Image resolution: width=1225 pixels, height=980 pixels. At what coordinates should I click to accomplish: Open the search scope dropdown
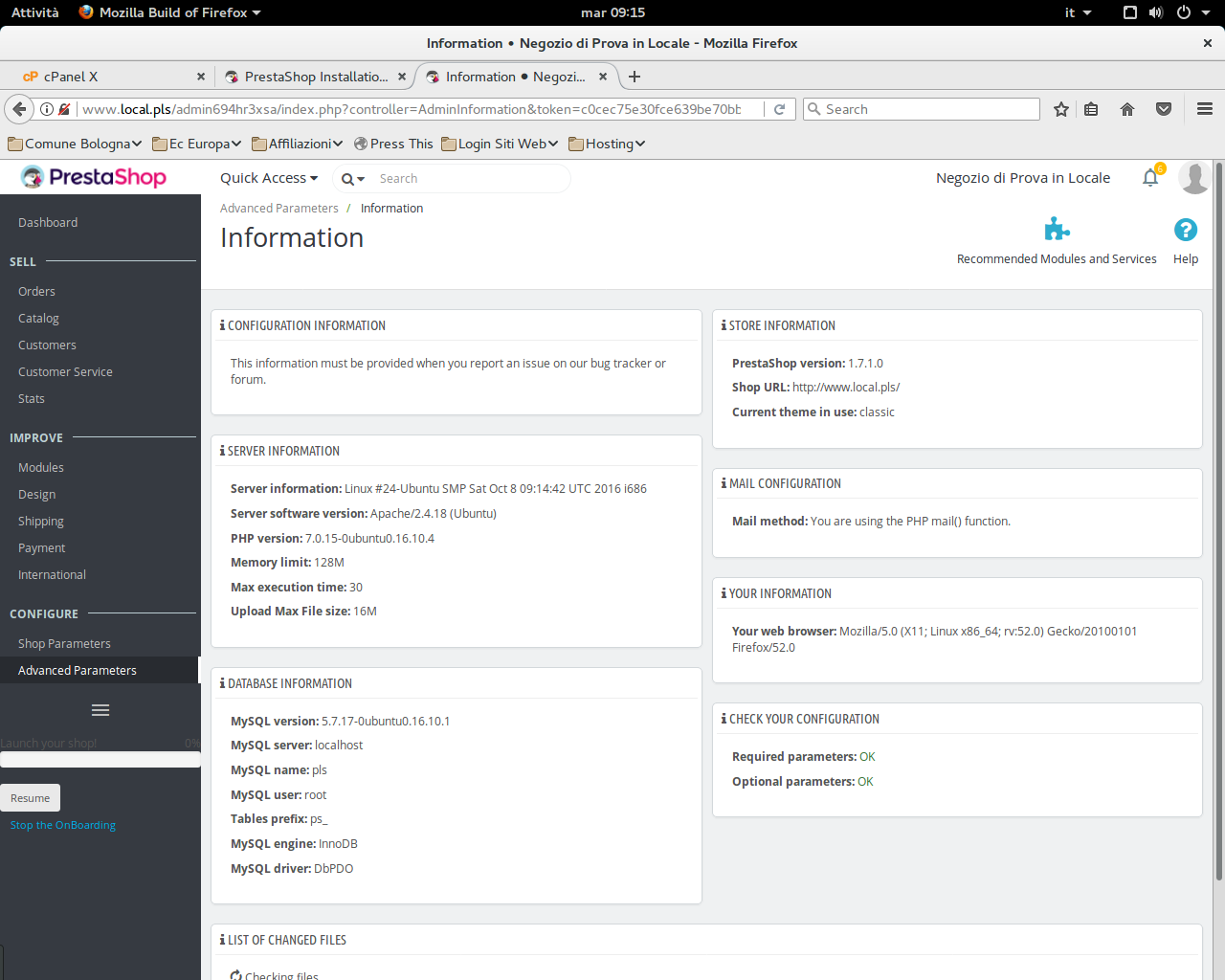(x=353, y=179)
